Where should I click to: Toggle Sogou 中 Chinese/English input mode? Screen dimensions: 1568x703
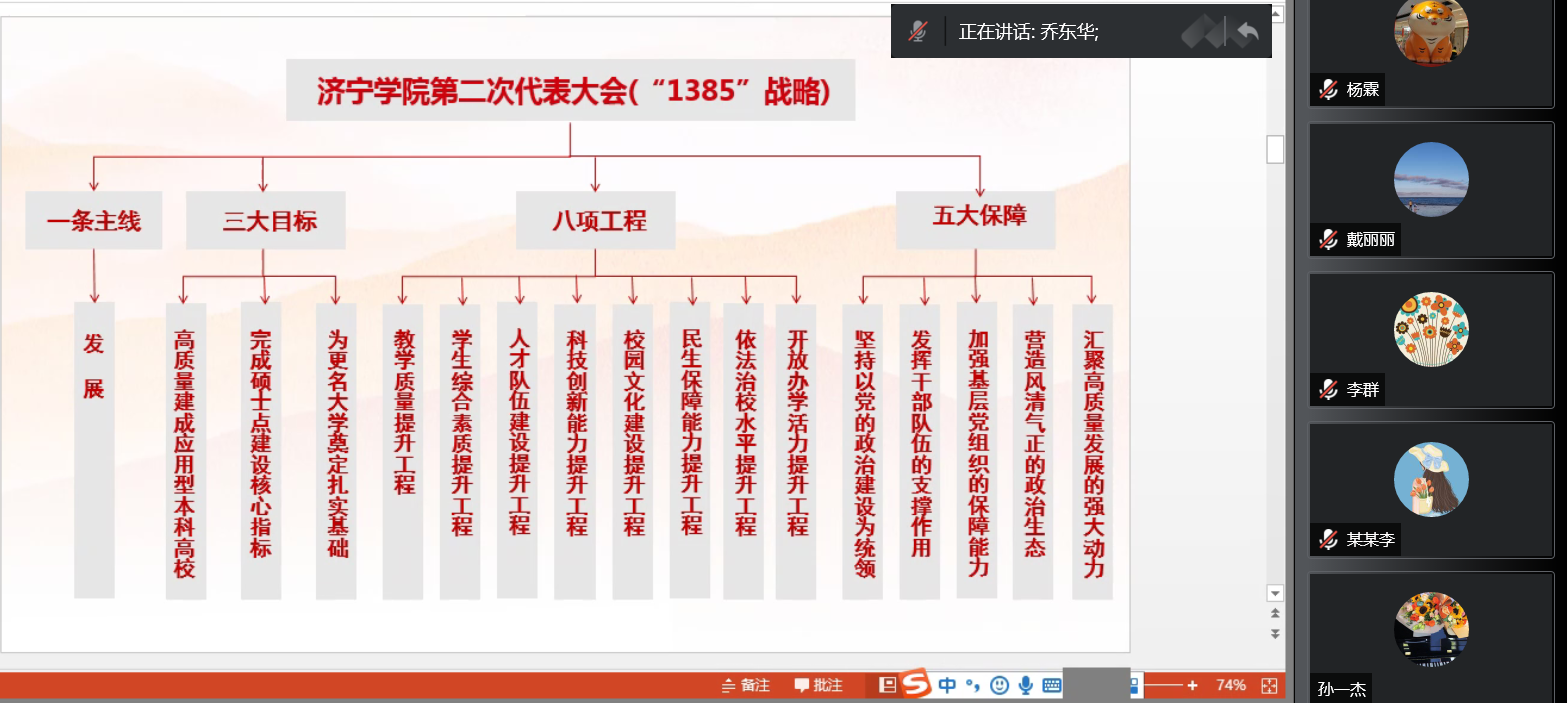(x=947, y=685)
